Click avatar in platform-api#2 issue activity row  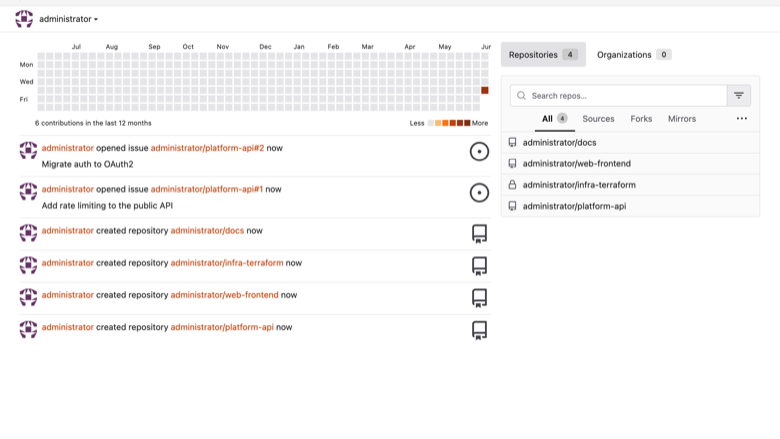28,150
